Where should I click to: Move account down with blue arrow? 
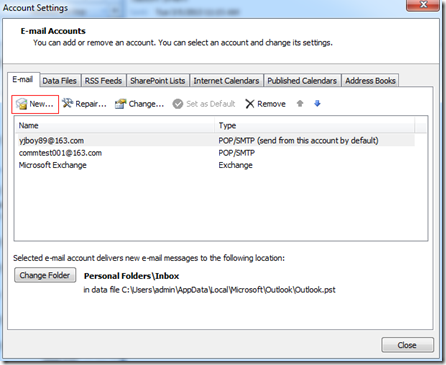[317, 104]
